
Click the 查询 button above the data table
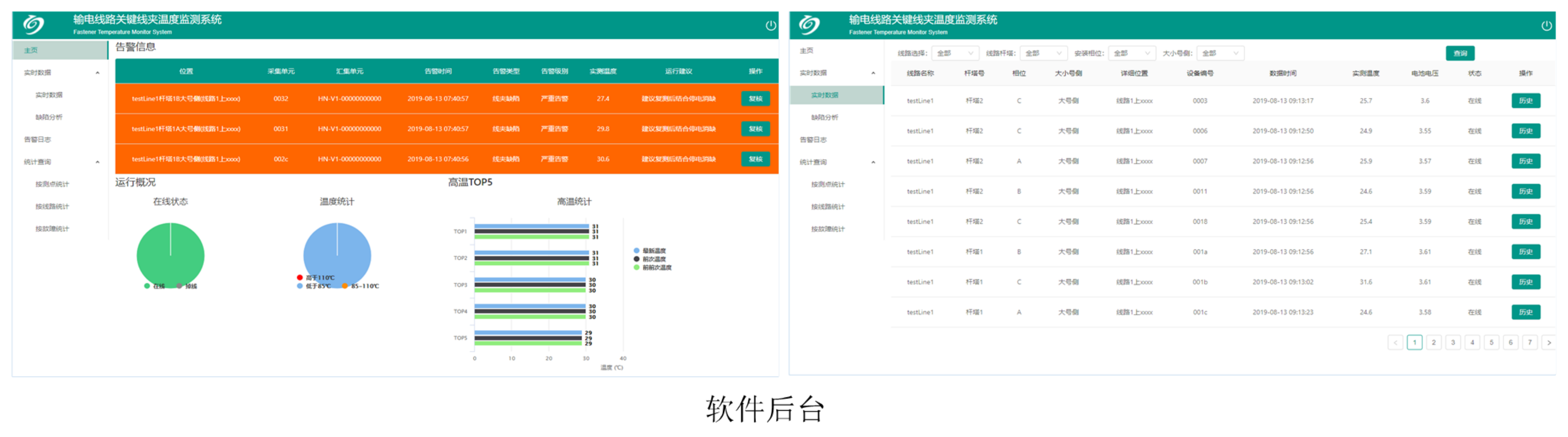click(x=1460, y=53)
